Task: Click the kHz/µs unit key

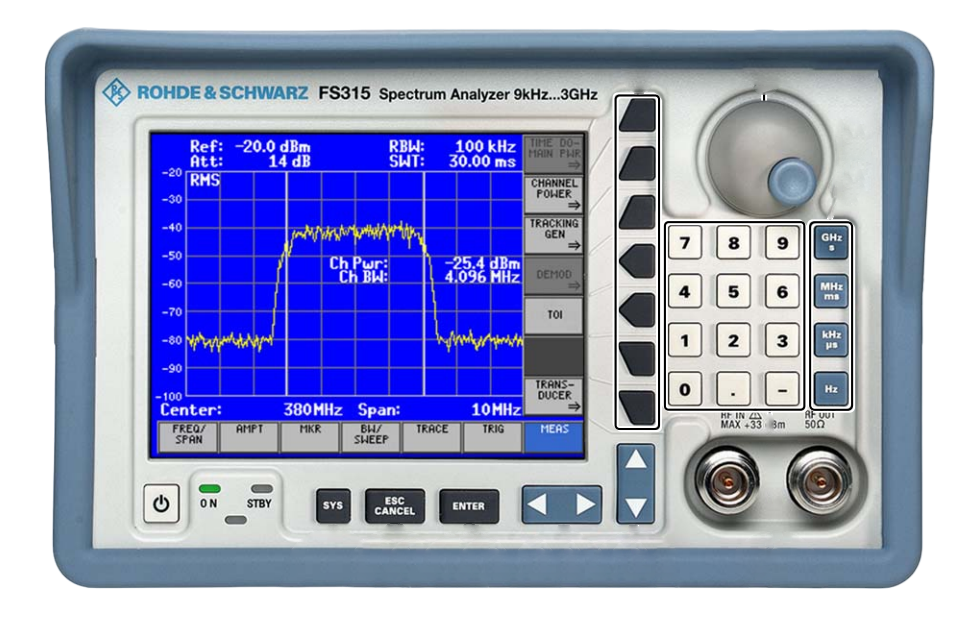Action: pos(831,340)
